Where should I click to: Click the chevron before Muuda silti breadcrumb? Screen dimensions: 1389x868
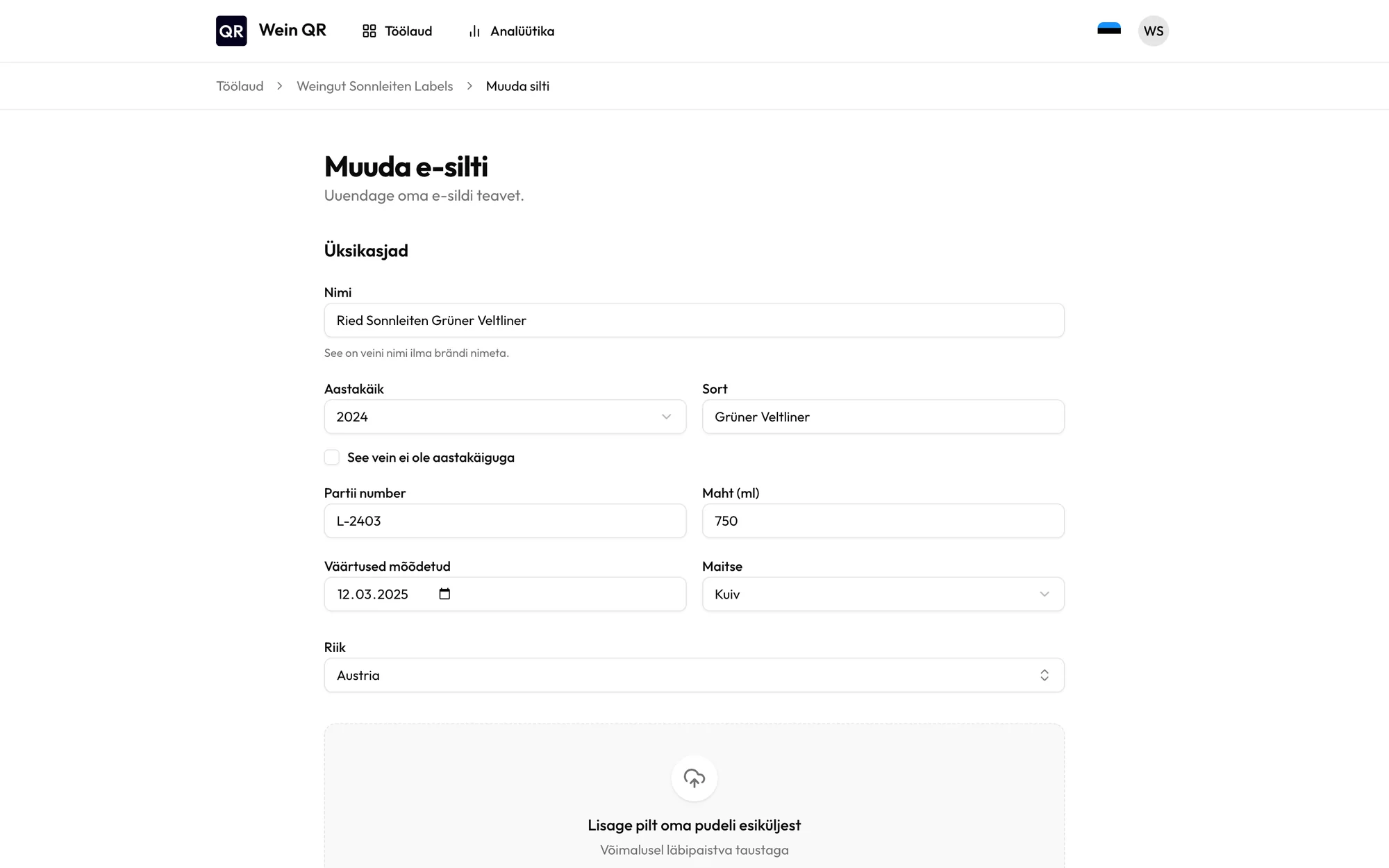click(469, 86)
